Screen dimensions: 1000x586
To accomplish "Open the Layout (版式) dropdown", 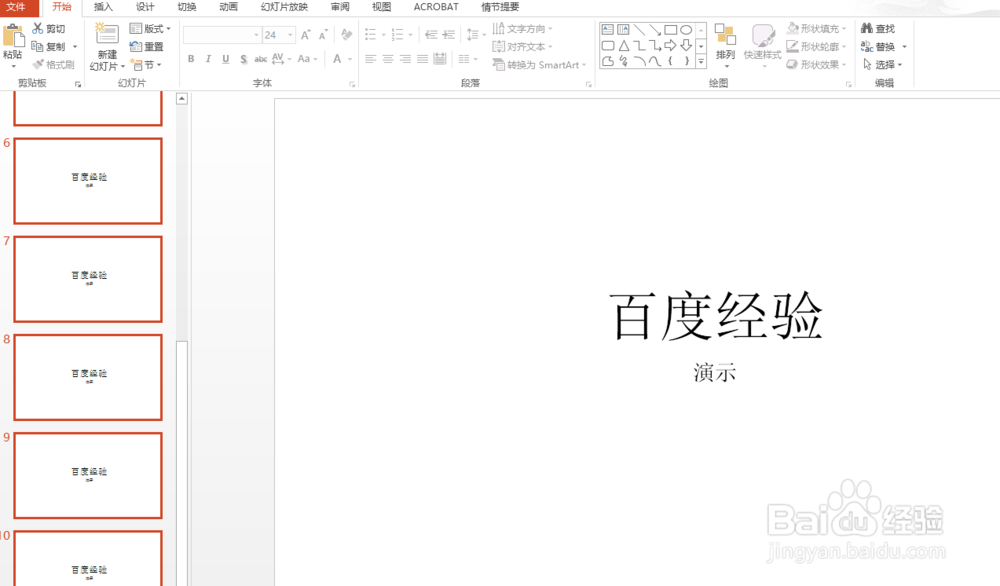I will point(150,29).
